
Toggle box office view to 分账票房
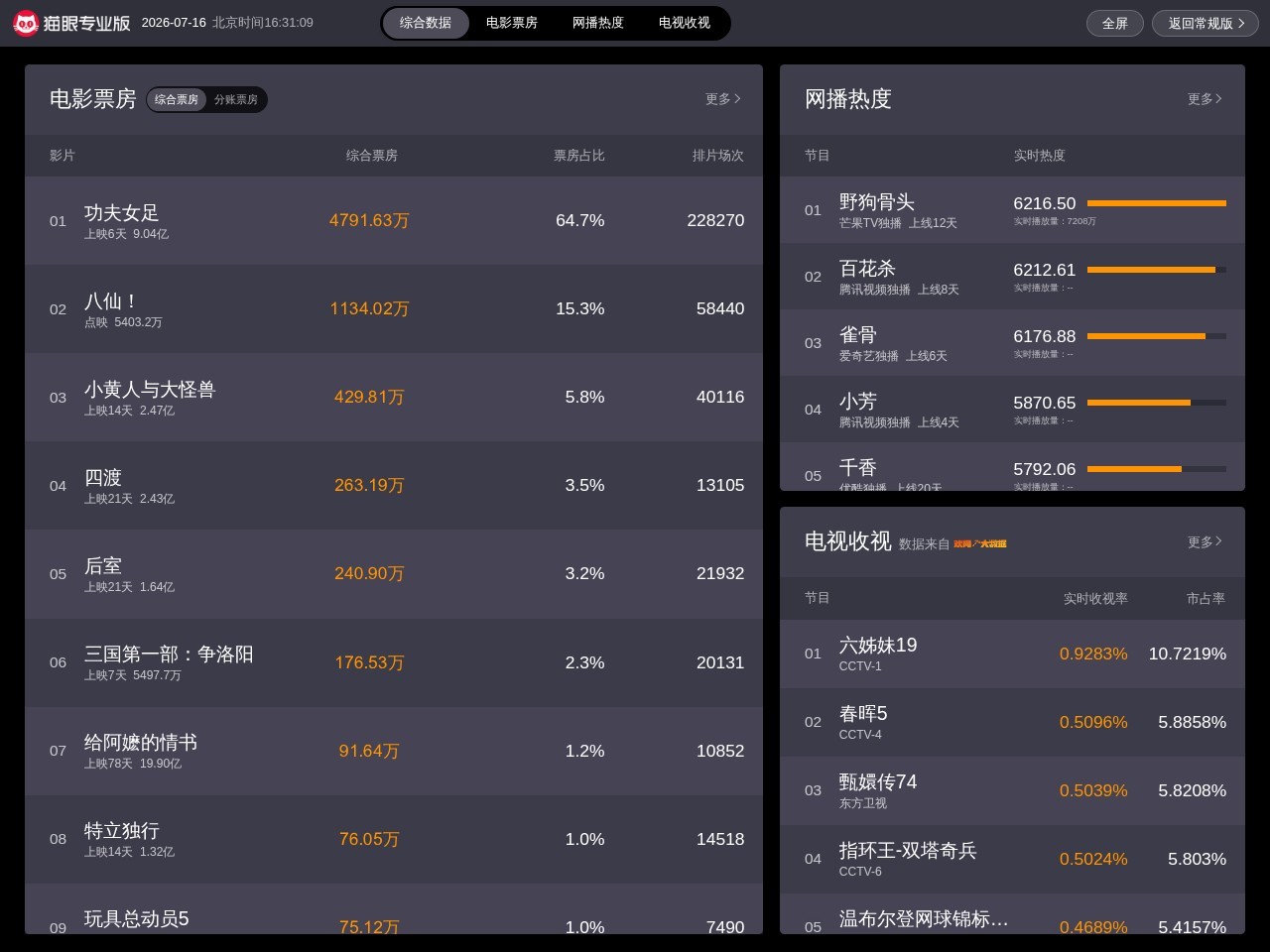click(236, 99)
